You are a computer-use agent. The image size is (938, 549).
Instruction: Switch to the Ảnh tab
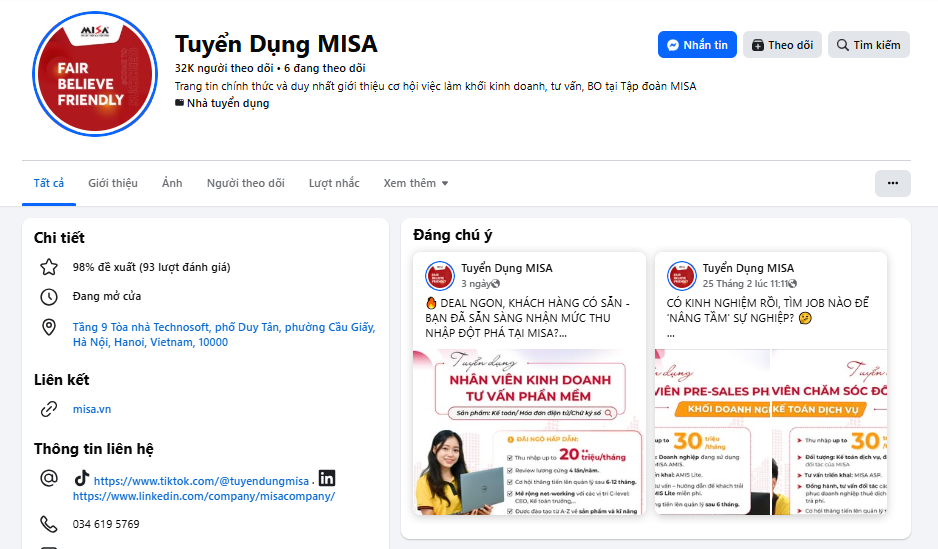coord(172,183)
